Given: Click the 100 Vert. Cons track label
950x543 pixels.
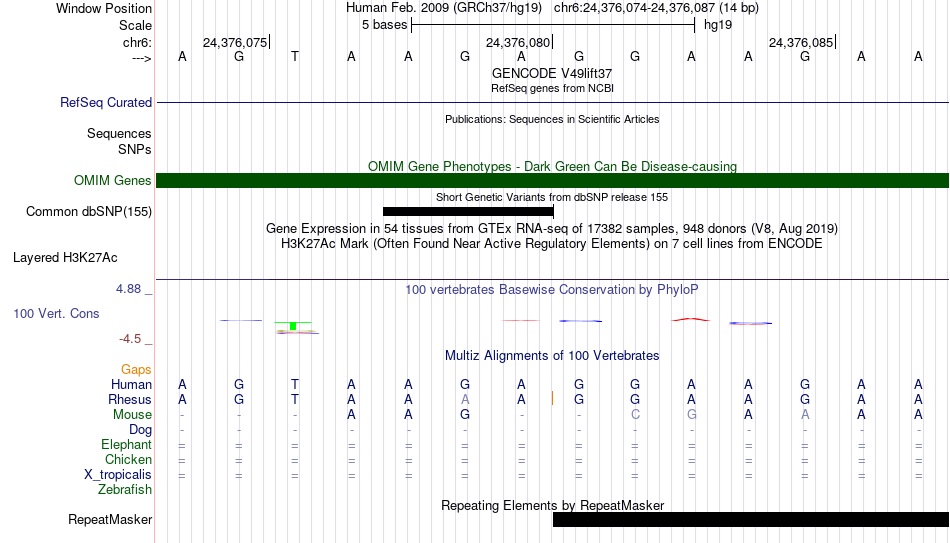Looking at the screenshot, I should [x=56, y=313].
